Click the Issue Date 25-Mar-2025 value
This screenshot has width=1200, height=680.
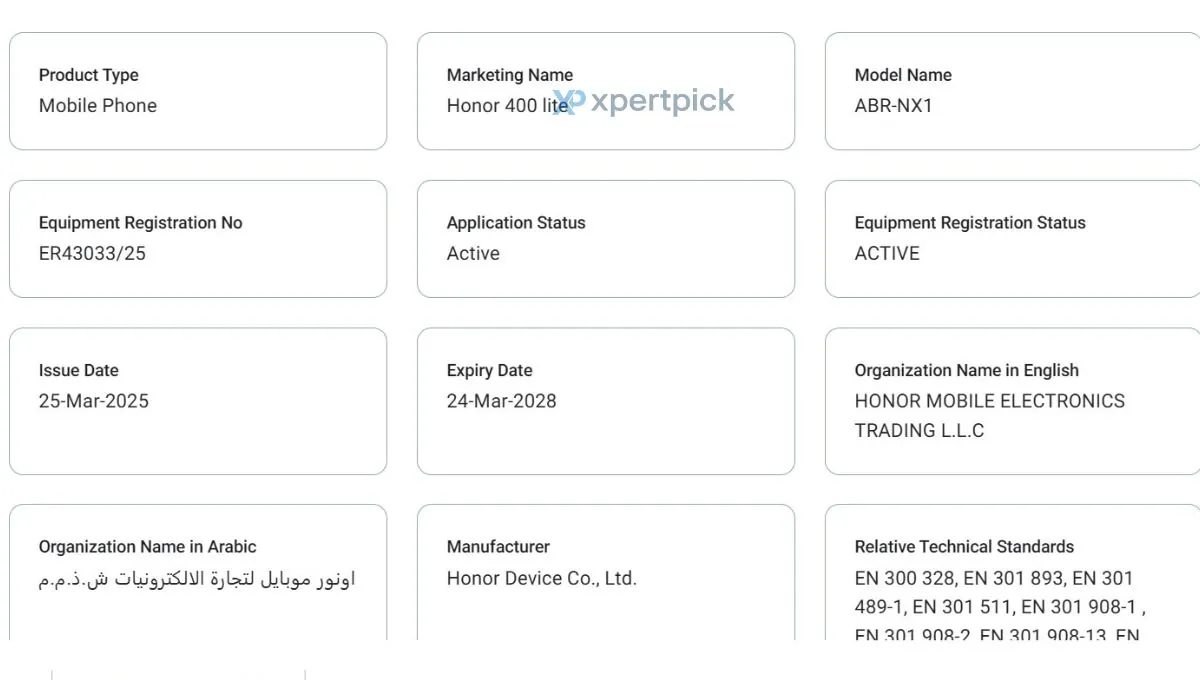click(94, 401)
